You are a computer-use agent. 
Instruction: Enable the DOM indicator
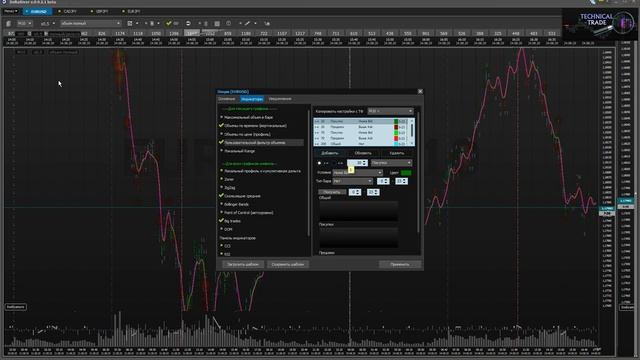[x=227, y=229]
